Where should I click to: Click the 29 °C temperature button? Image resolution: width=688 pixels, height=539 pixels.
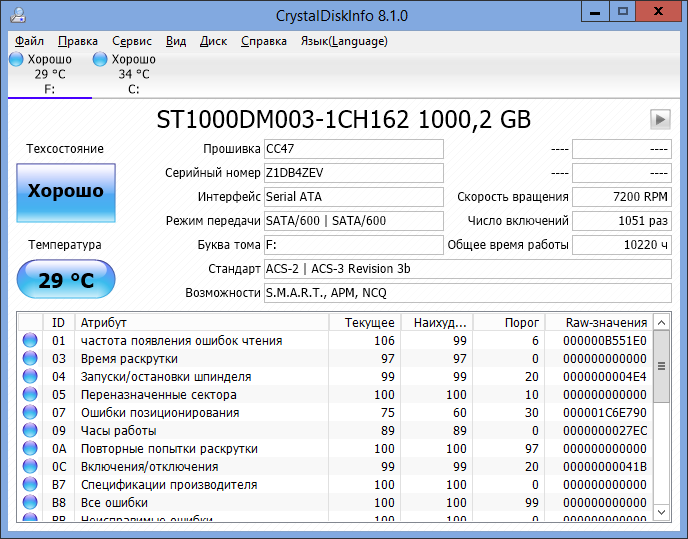66,280
